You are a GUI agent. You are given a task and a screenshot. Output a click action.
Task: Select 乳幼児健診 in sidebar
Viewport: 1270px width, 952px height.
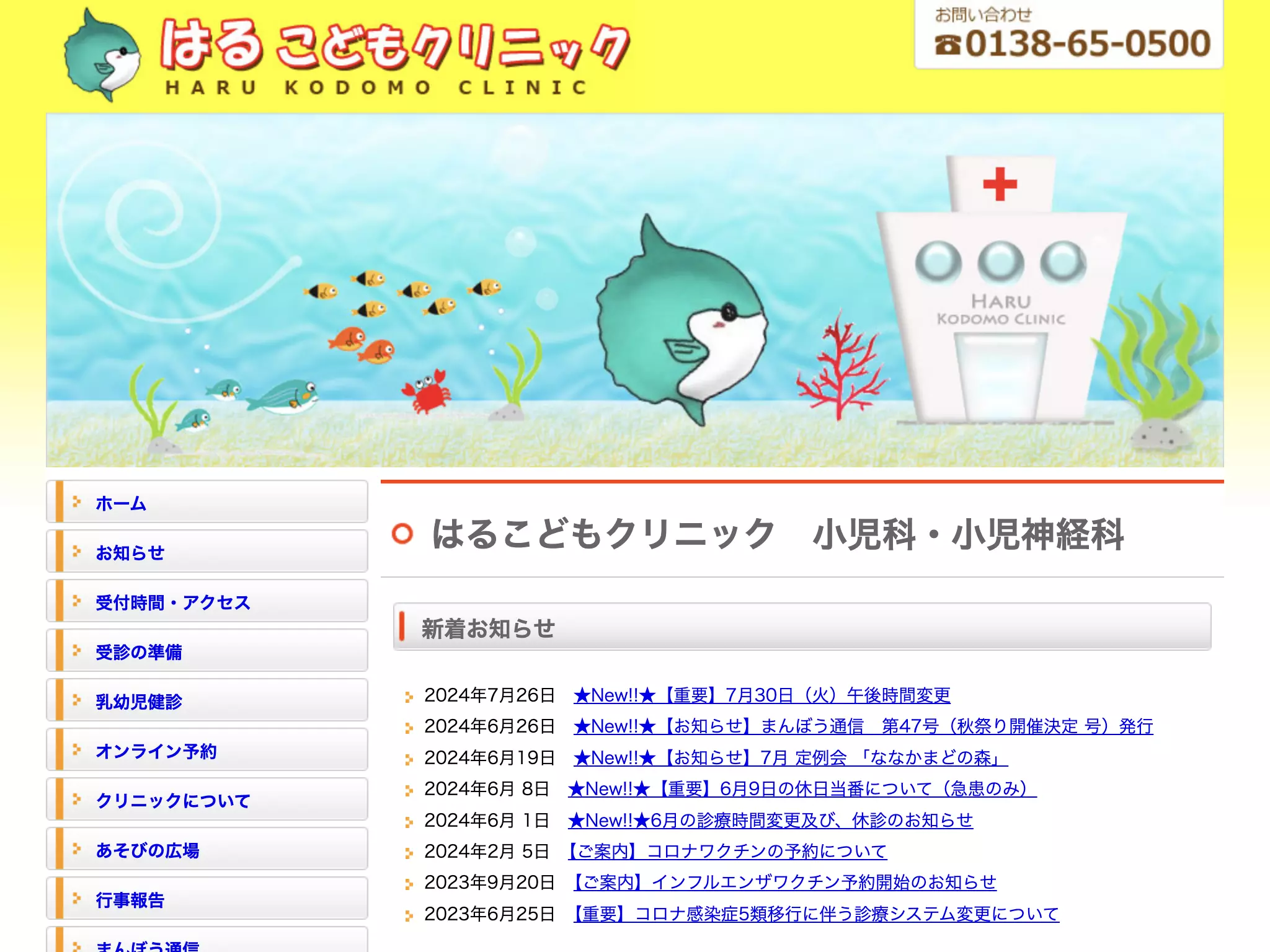[x=207, y=701]
